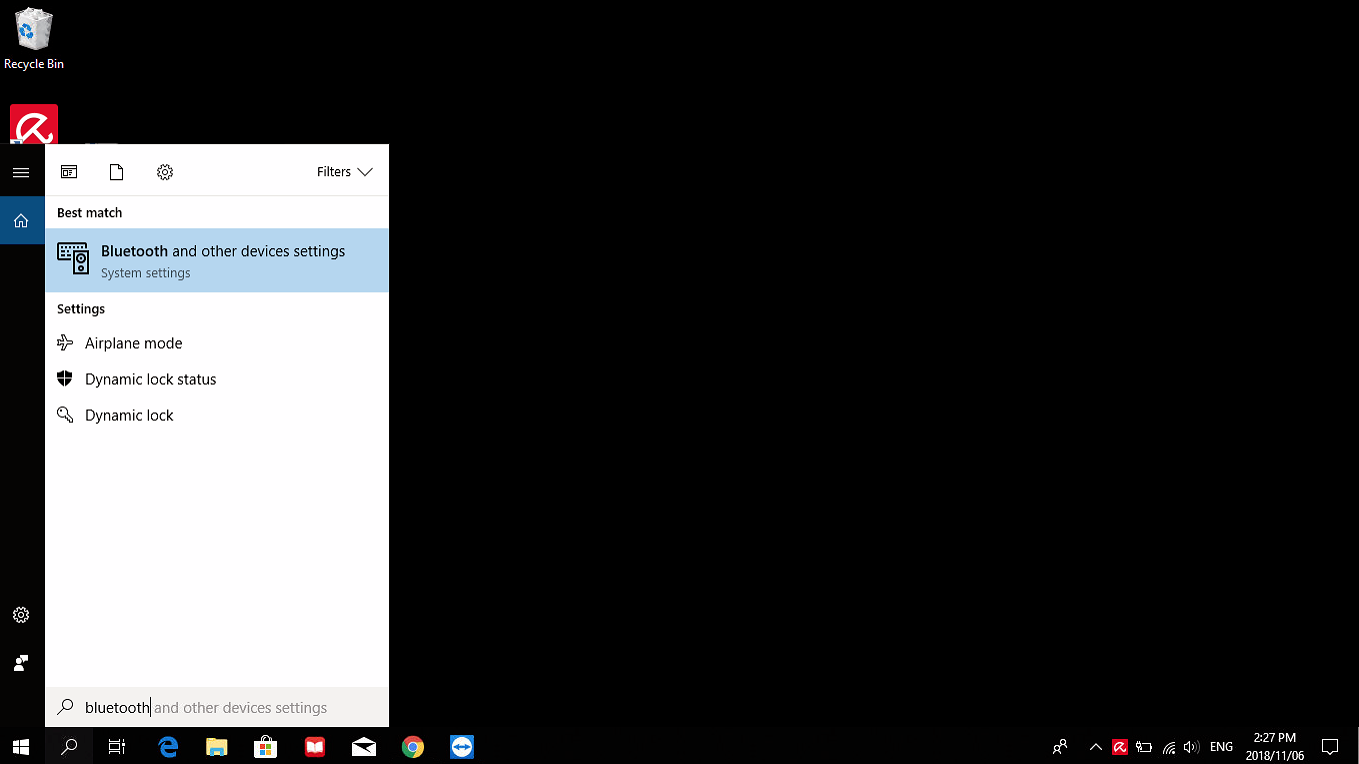Launch Microsoft Edge from taskbar
1359x764 pixels.
click(x=168, y=746)
